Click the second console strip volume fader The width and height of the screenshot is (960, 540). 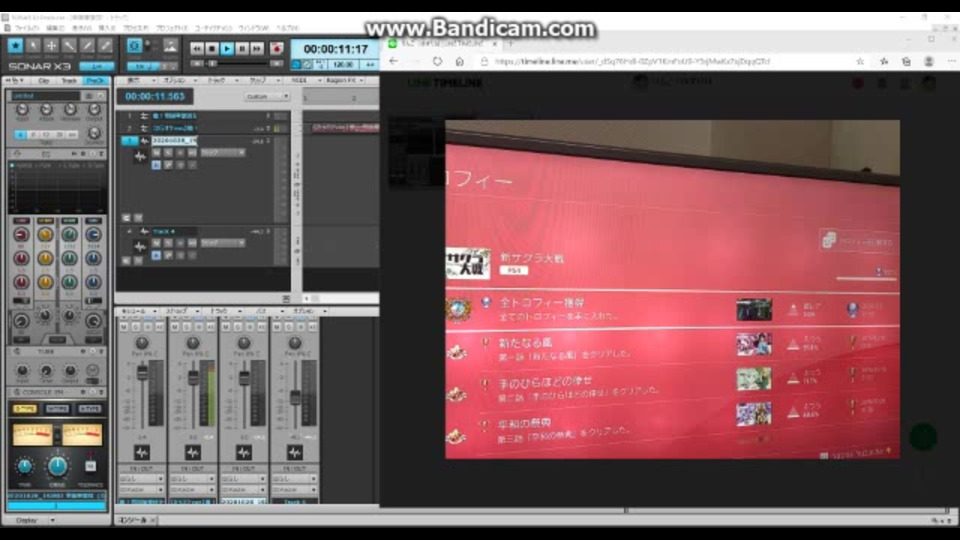click(193, 377)
